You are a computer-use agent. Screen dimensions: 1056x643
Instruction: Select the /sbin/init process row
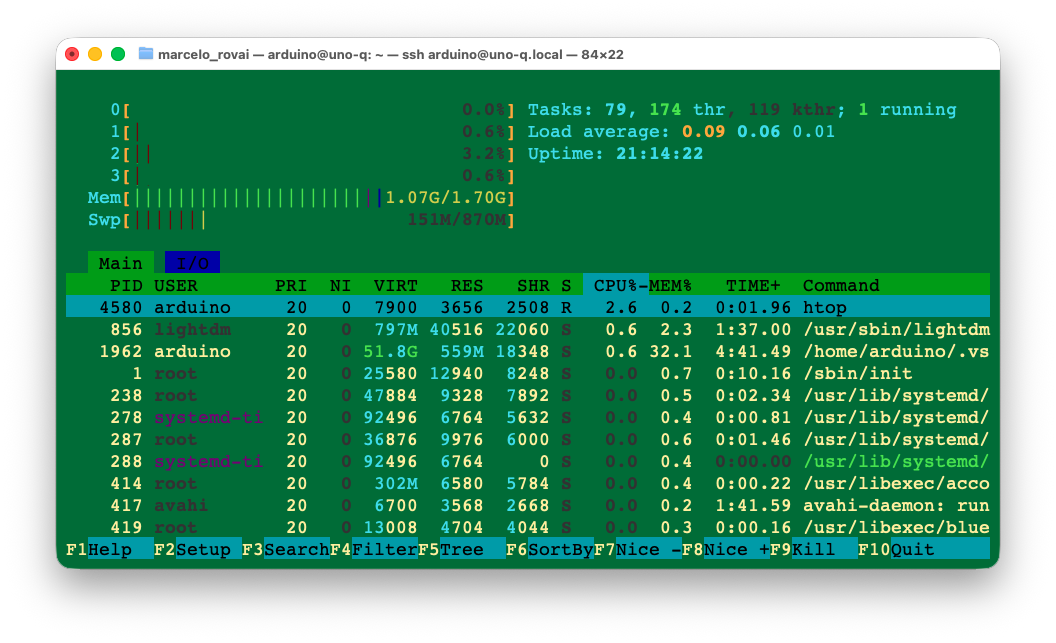pos(528,373)
